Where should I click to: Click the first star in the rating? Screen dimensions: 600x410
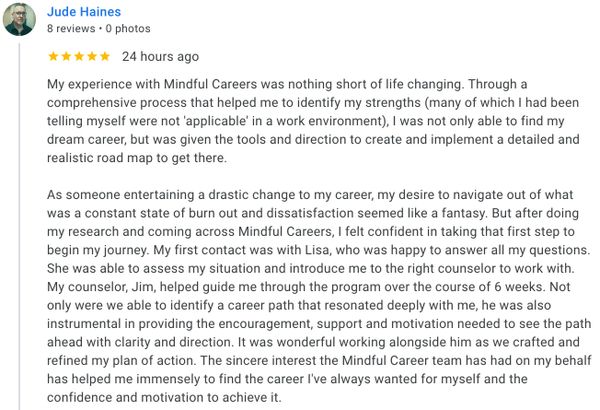[x=53, y=56]
